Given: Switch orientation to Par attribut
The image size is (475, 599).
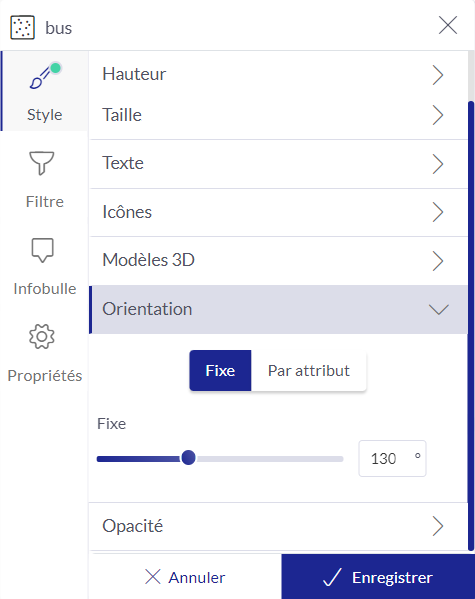Looking at the screenshot, I should click(x=309, y=371).
